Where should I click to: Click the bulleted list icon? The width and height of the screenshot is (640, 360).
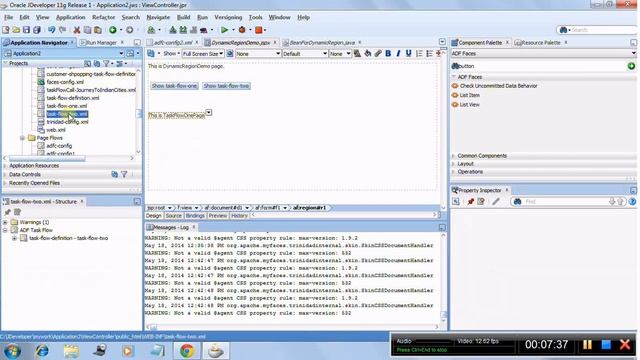(429, 53)
